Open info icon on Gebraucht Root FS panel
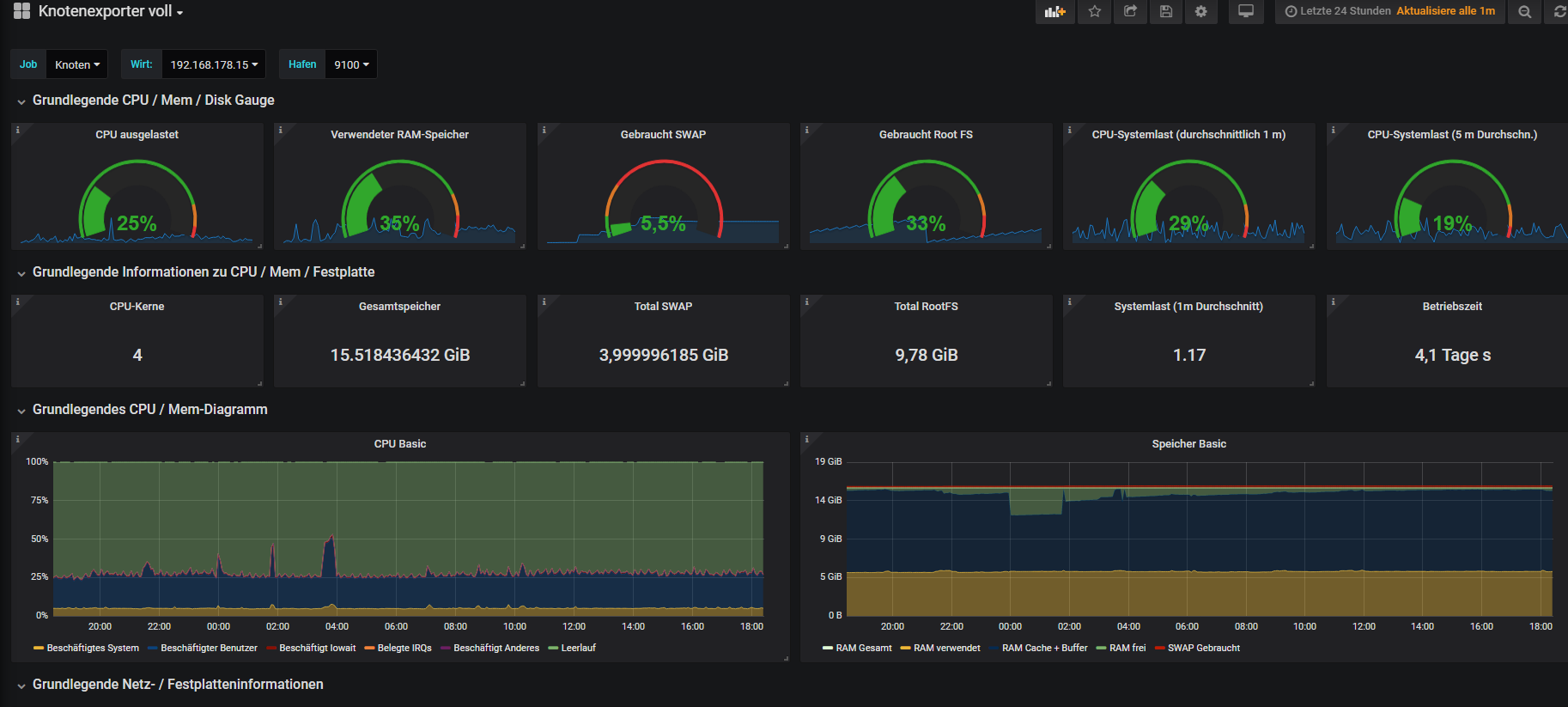This screenshot has width=1568, height=707. pyautogui.click(x=806, y=130)
